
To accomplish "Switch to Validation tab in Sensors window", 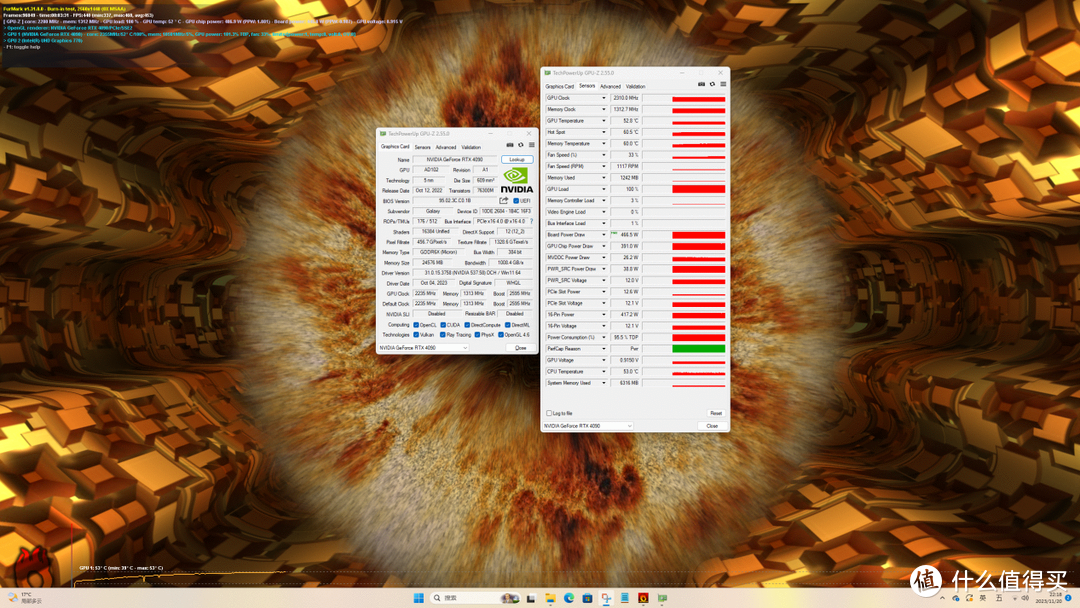I will point(636,87).
